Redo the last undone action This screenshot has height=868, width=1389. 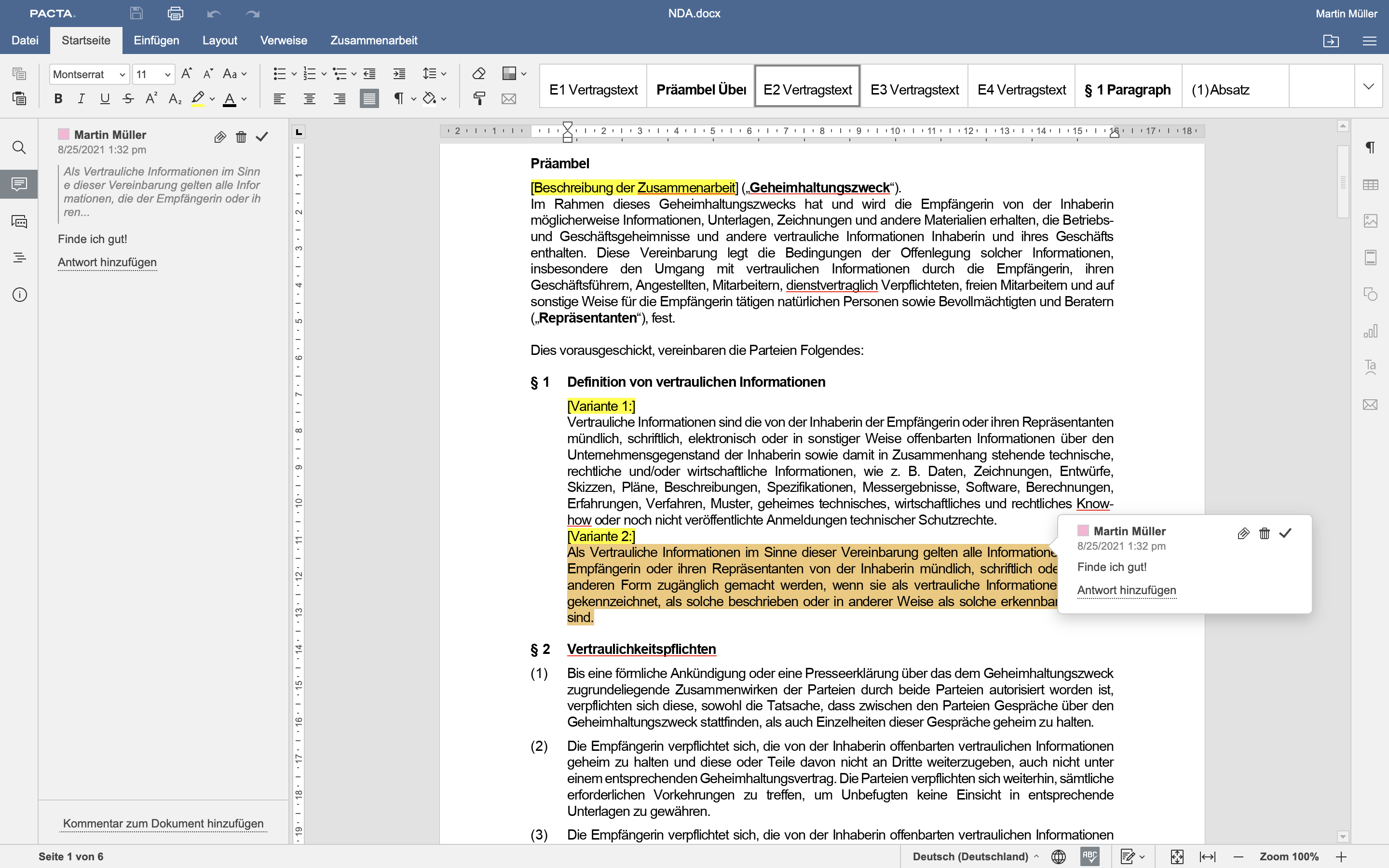point(253,13)
